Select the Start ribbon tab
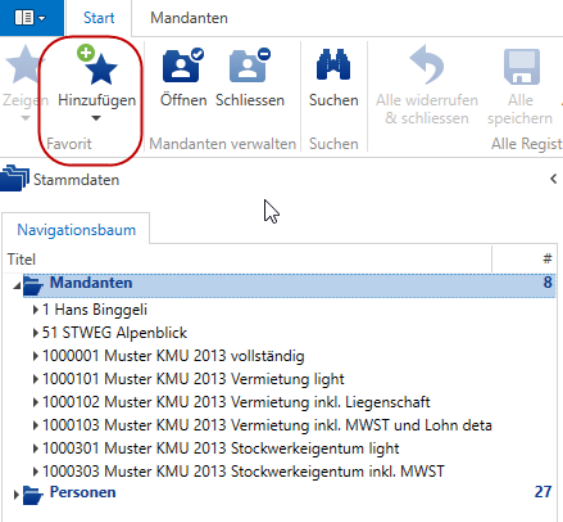The width and height of the screenshot is (563, 522). (99, 18)
